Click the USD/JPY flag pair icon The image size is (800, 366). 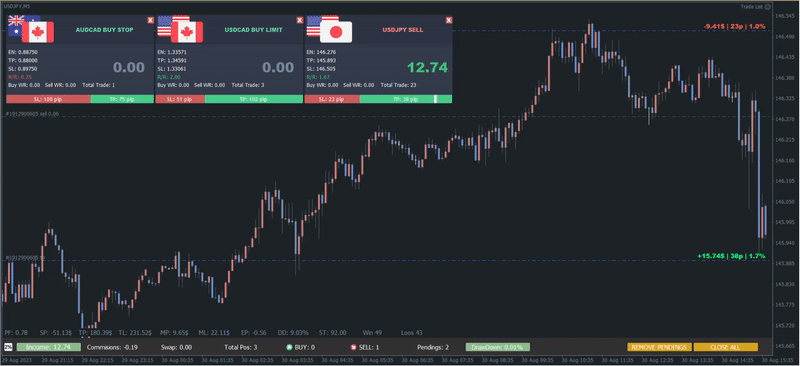click(x=329, y=29)
